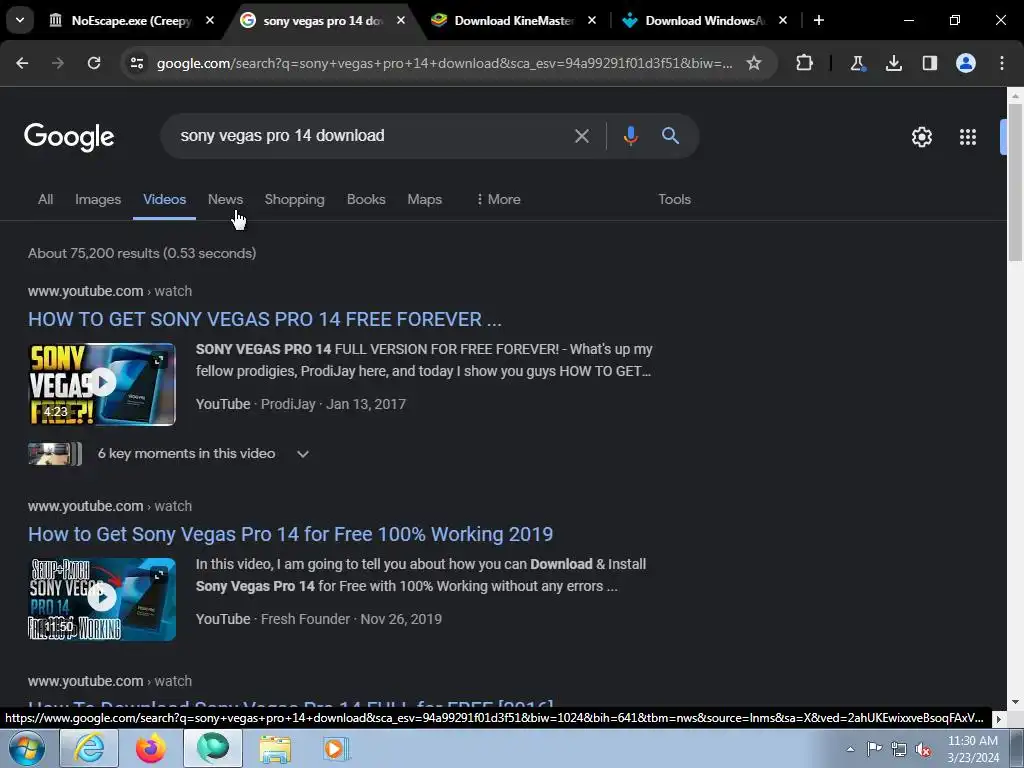Open the Extensions puzzle icon
This screenshot has width=1024, height=768.
pos(805,63)
